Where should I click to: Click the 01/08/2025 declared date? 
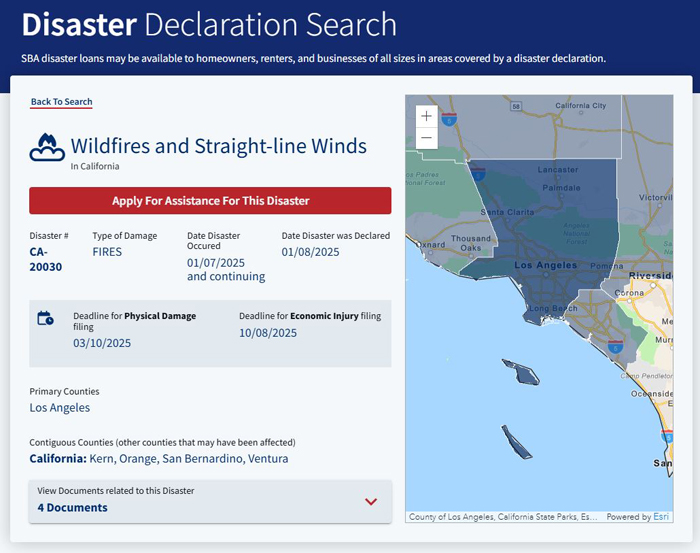click(310, 252)
